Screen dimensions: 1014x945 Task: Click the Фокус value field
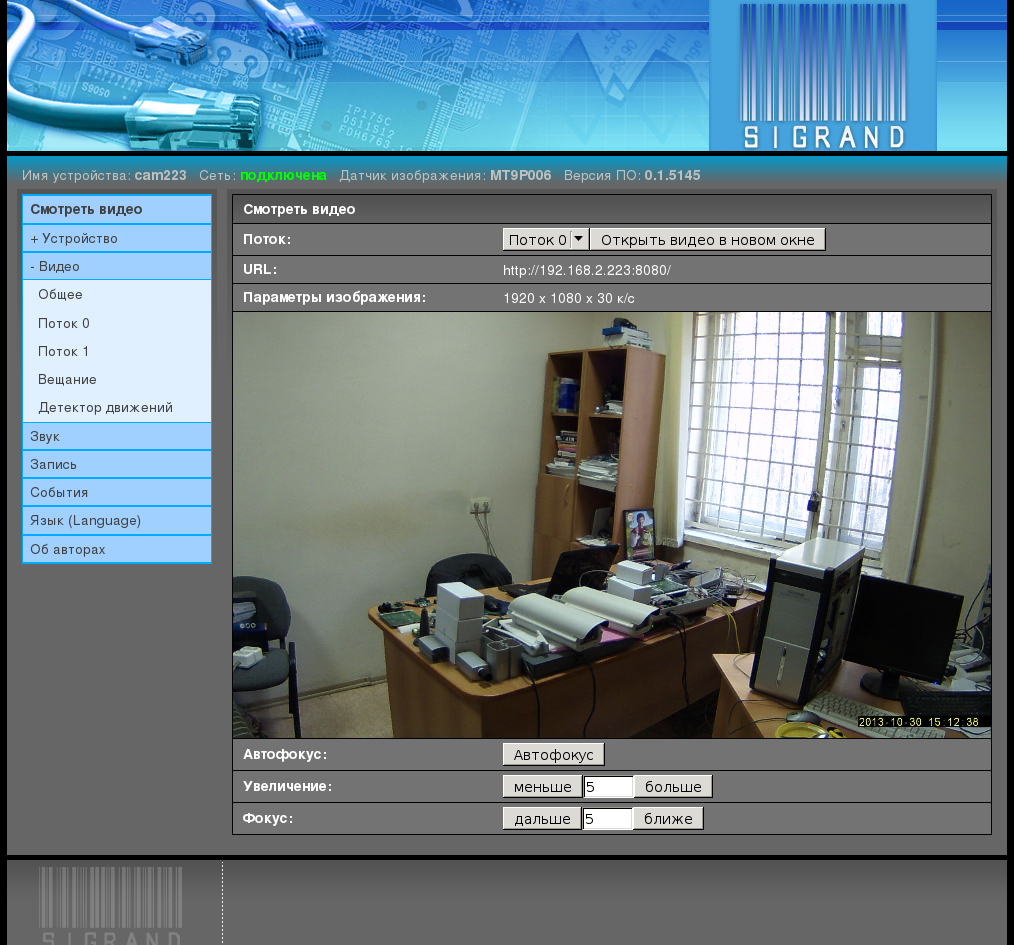tap(607, 818)
